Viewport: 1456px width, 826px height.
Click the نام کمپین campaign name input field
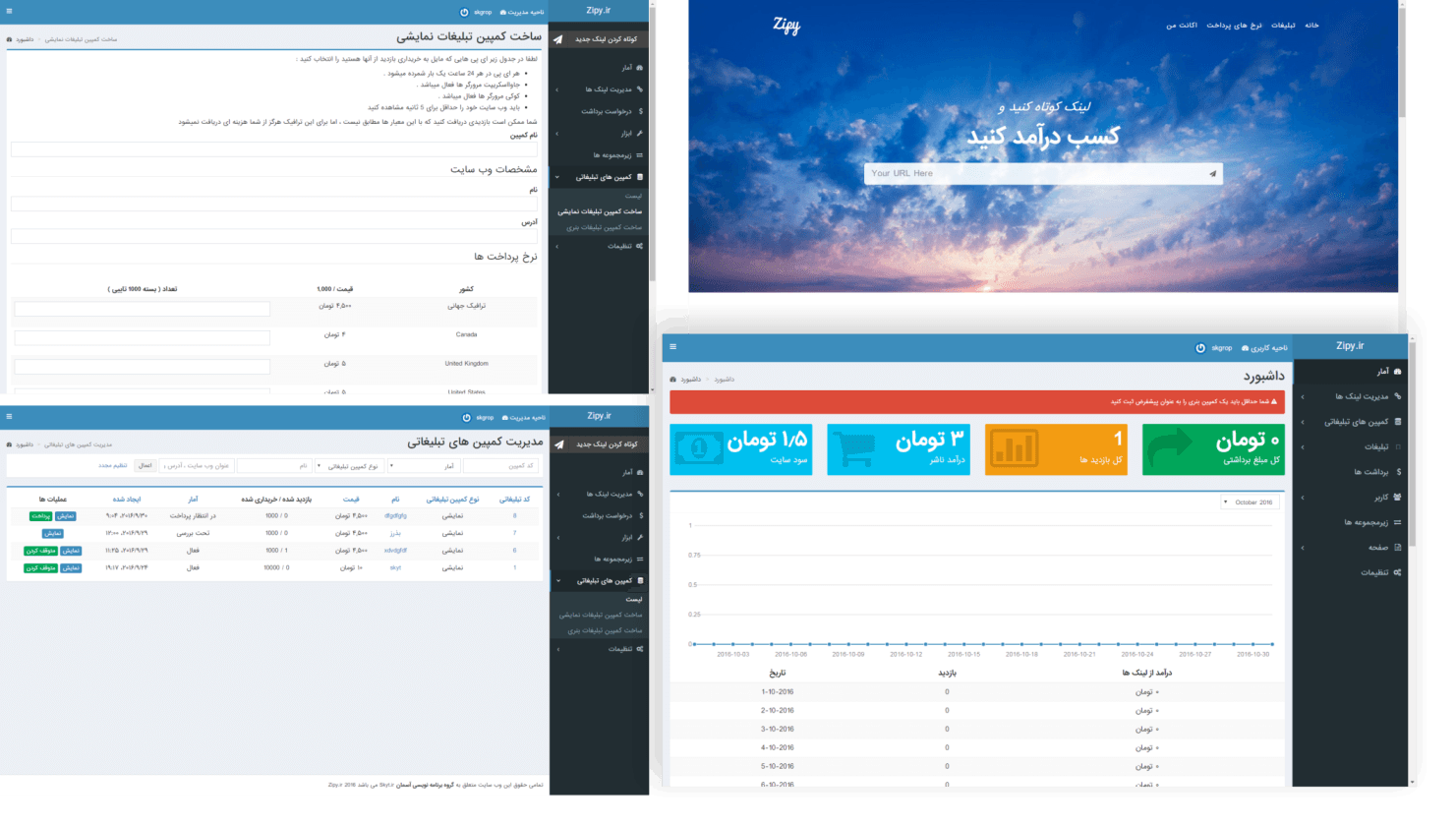click(x=274, y=149)
